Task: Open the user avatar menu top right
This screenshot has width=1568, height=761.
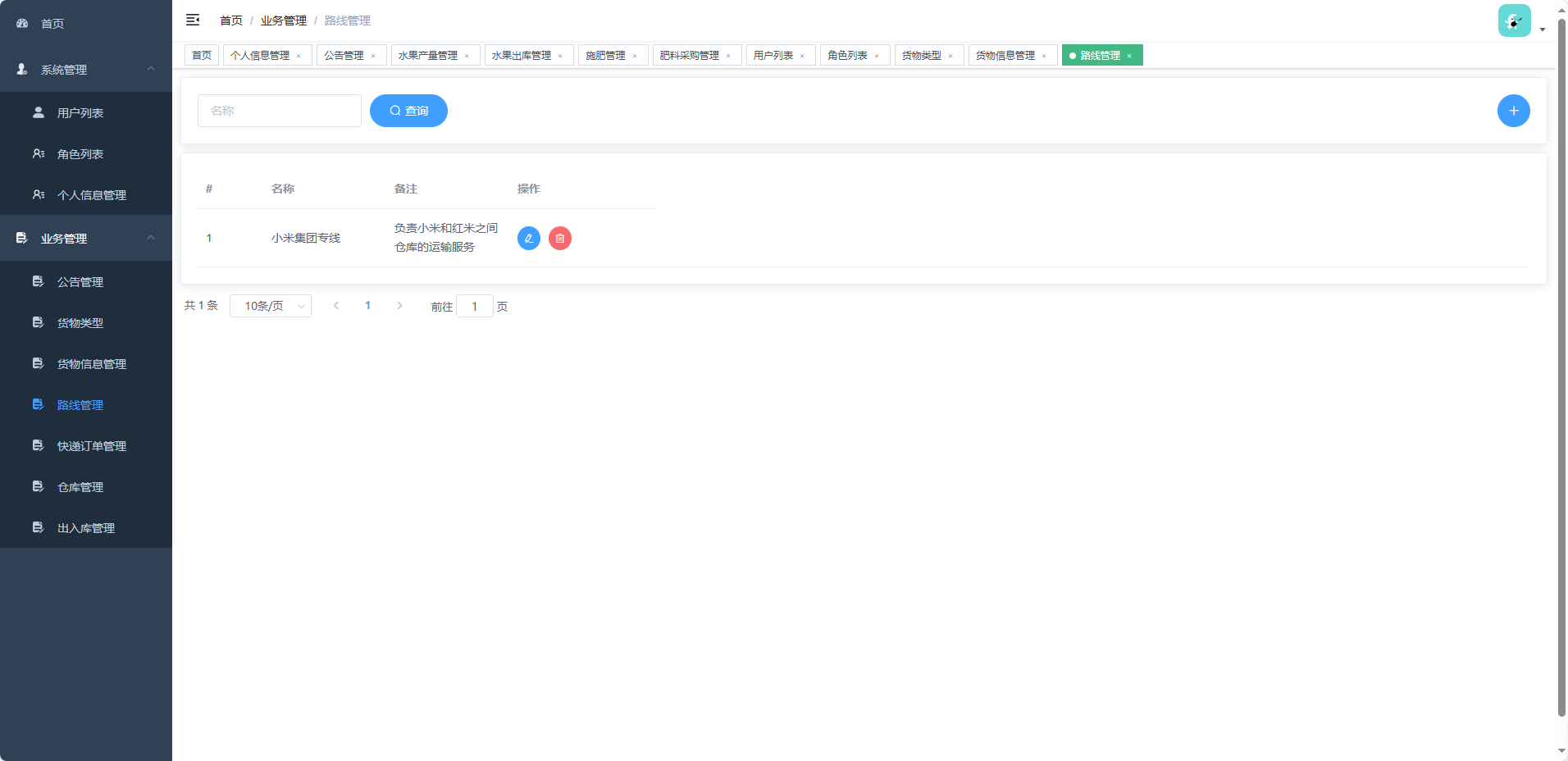Action: coord(1513,21)
